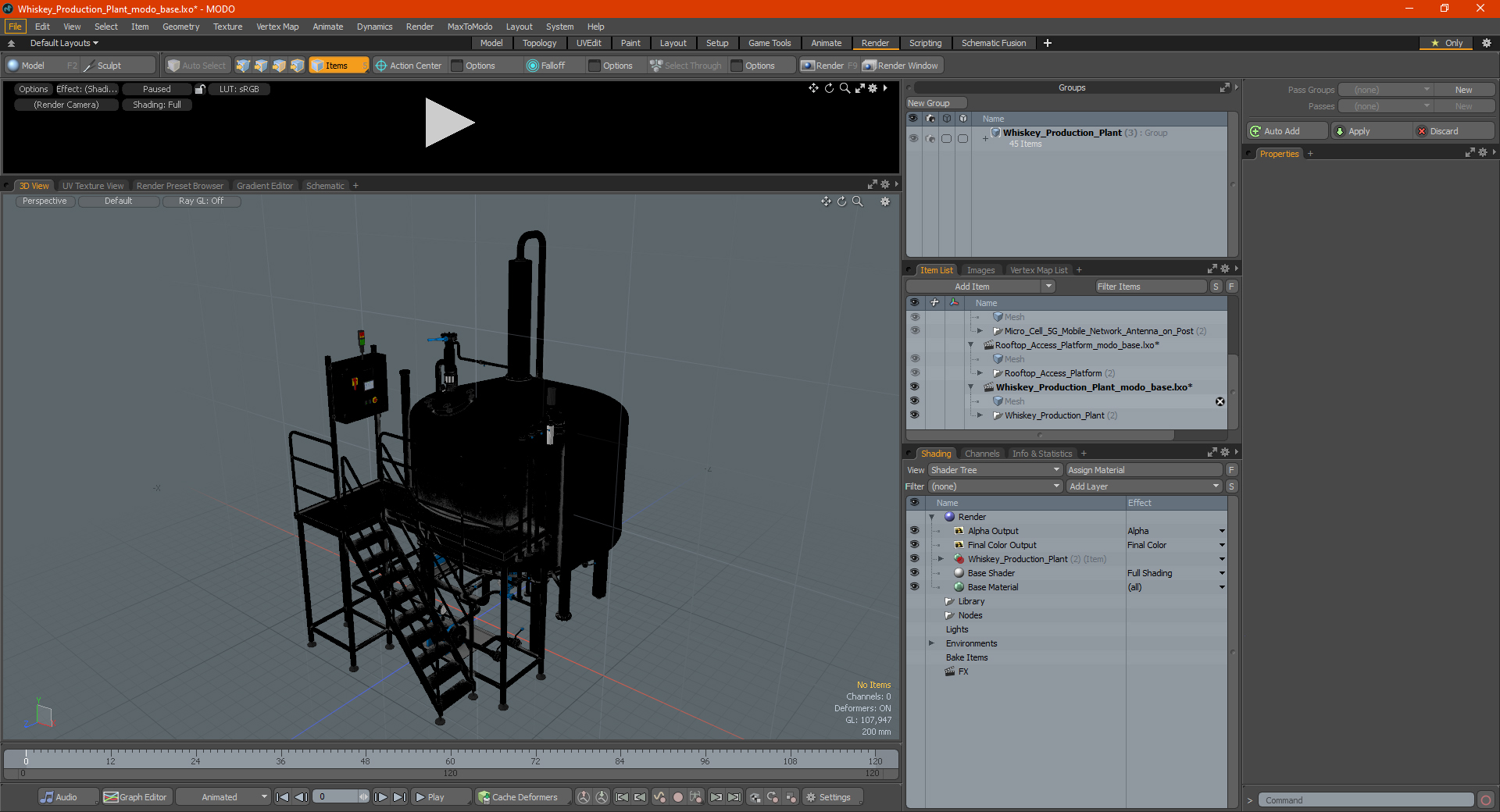1500x812 pixels.
Task: Toggle visibility of Alpha Output layer
Action: click(x=914, y=531)
